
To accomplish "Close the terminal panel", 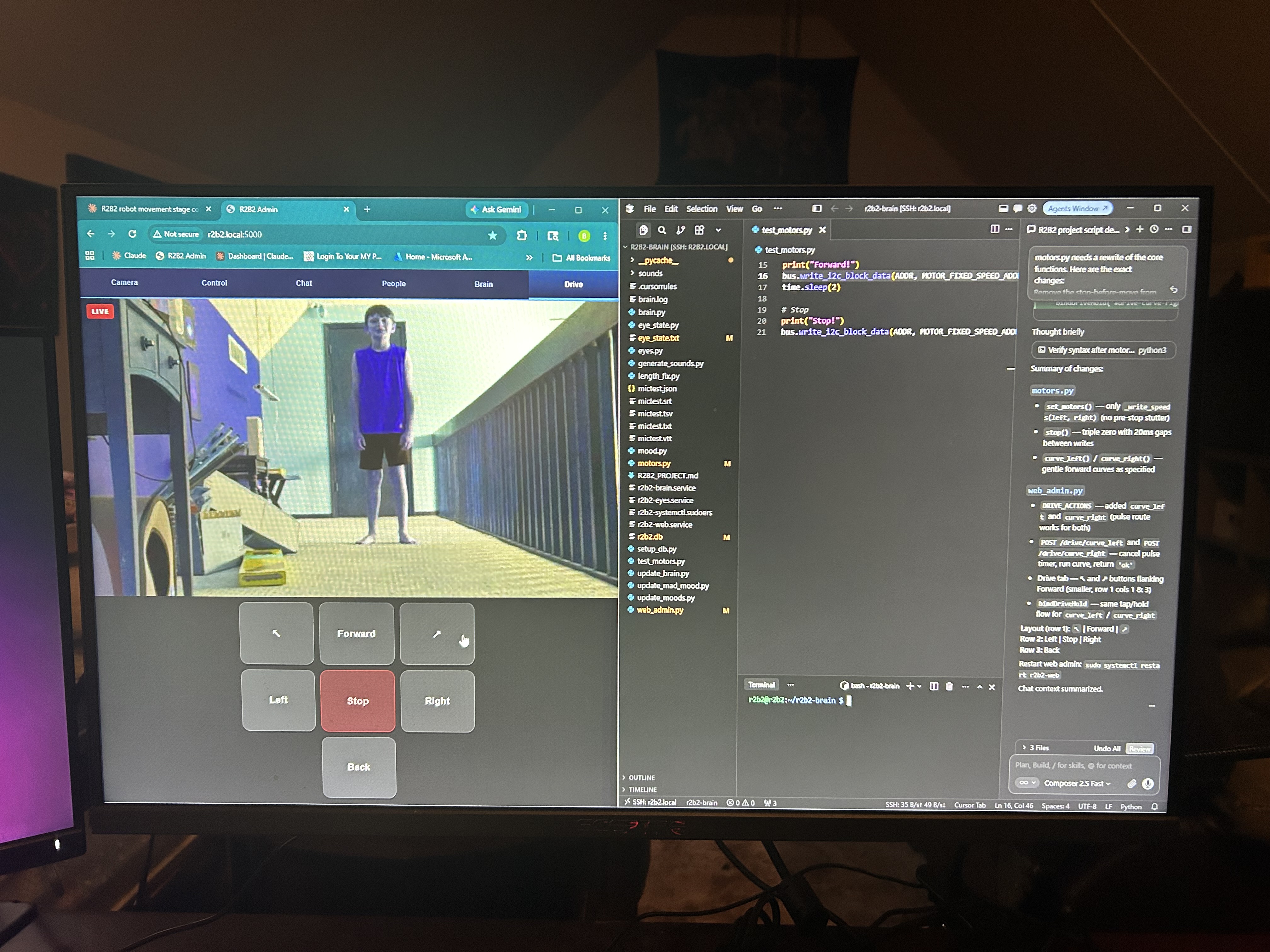I will click(992, 687).
